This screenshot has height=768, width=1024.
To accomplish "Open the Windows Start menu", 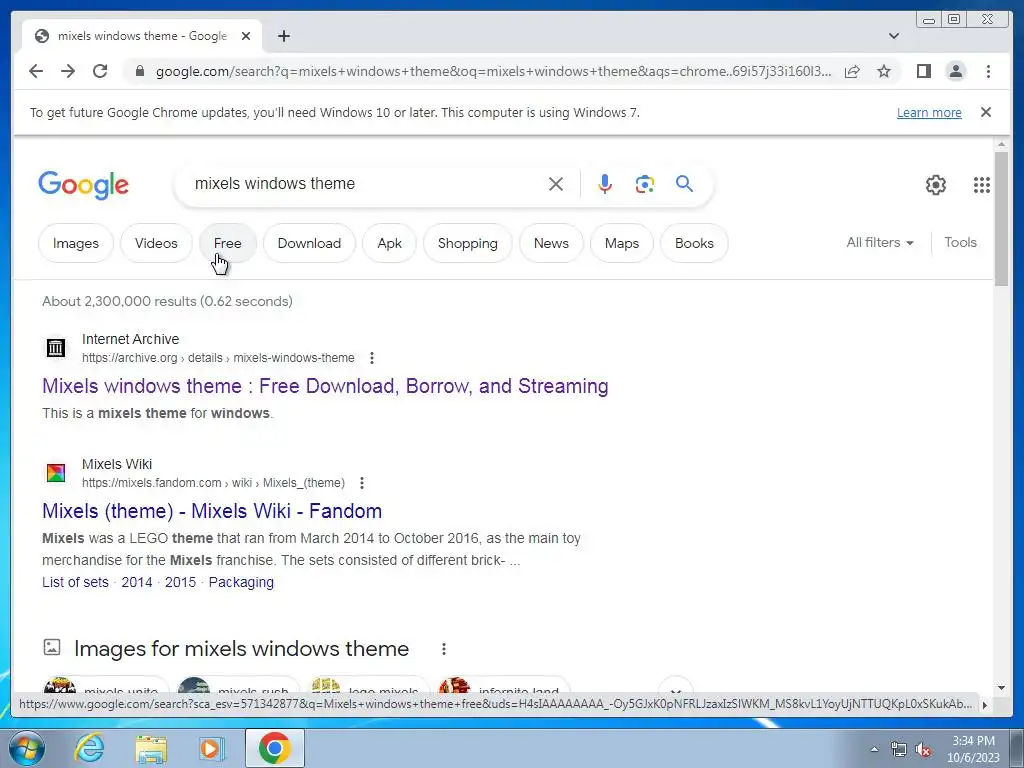I will 27,748.
